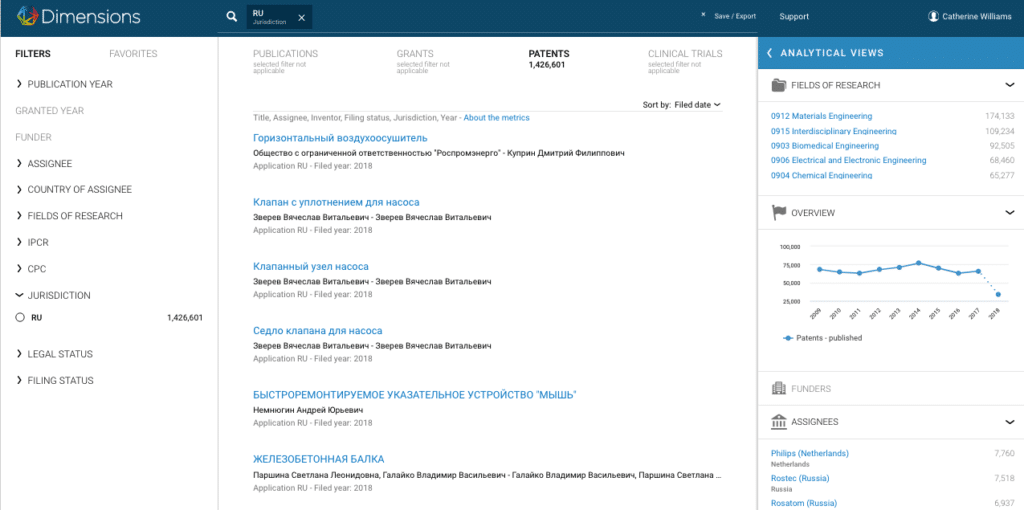Image resolution: width=1024 pixels, height=510 pixels.
Task: Click the Save / Export button
Action: (x=734, y=17)
